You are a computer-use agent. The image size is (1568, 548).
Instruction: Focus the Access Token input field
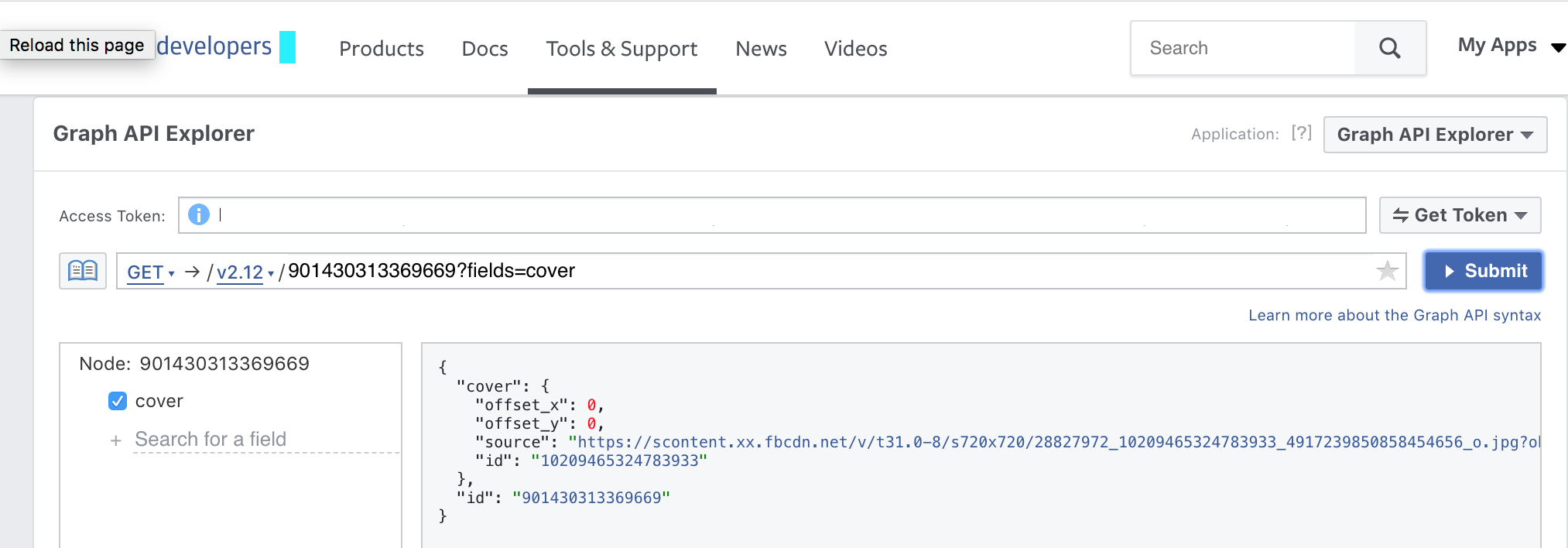772,215
